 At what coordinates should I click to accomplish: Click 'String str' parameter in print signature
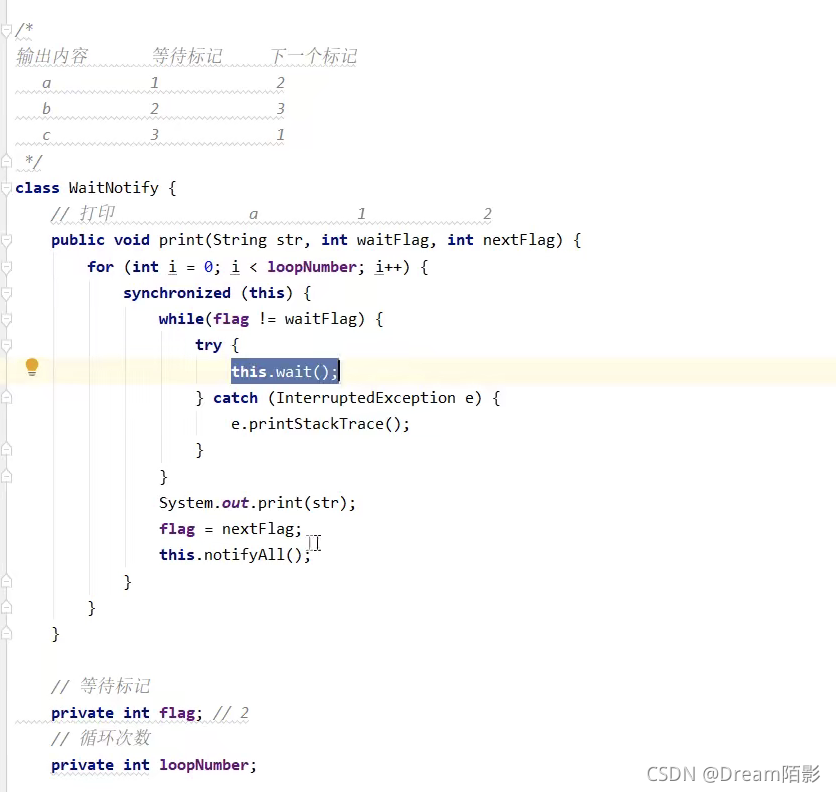click(x=258, y=240)
